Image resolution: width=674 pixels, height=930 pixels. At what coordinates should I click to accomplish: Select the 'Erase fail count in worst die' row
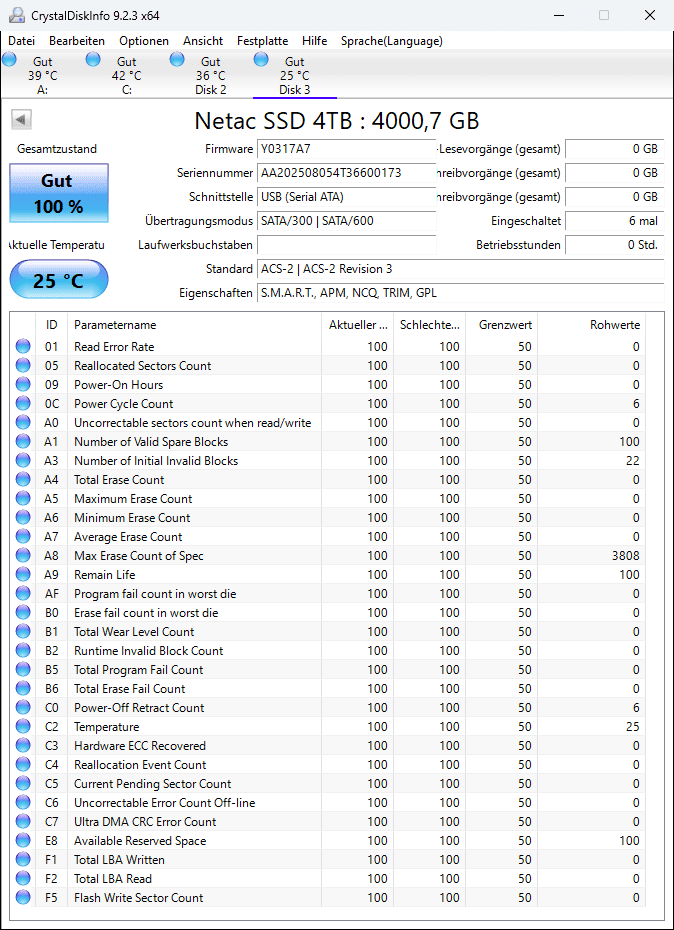(x=328, y=613)
